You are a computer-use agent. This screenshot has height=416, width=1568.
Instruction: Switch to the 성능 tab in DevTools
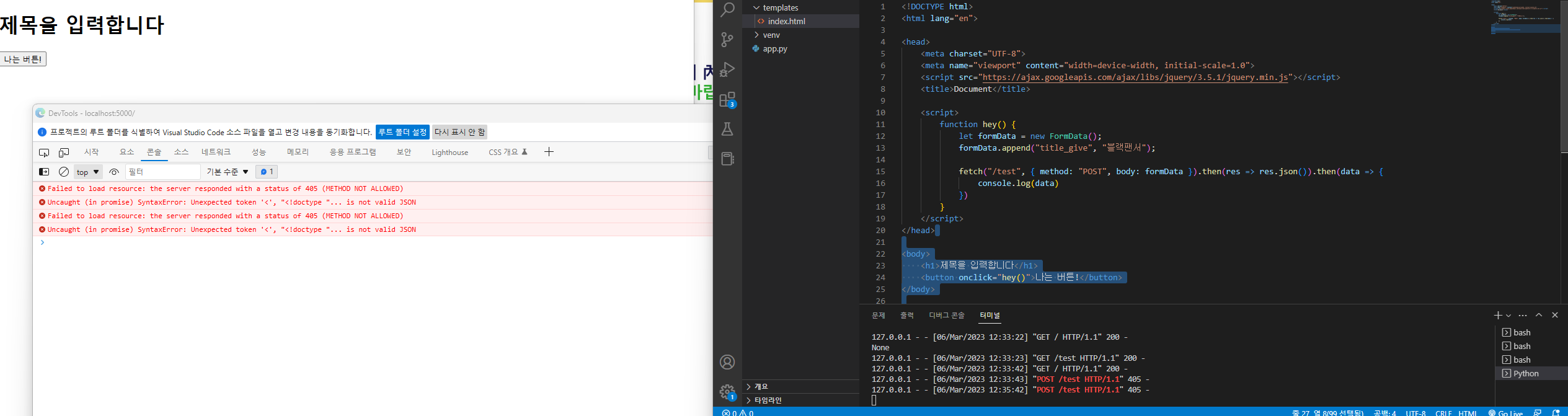pyautogui.click(x=259, y=152)
